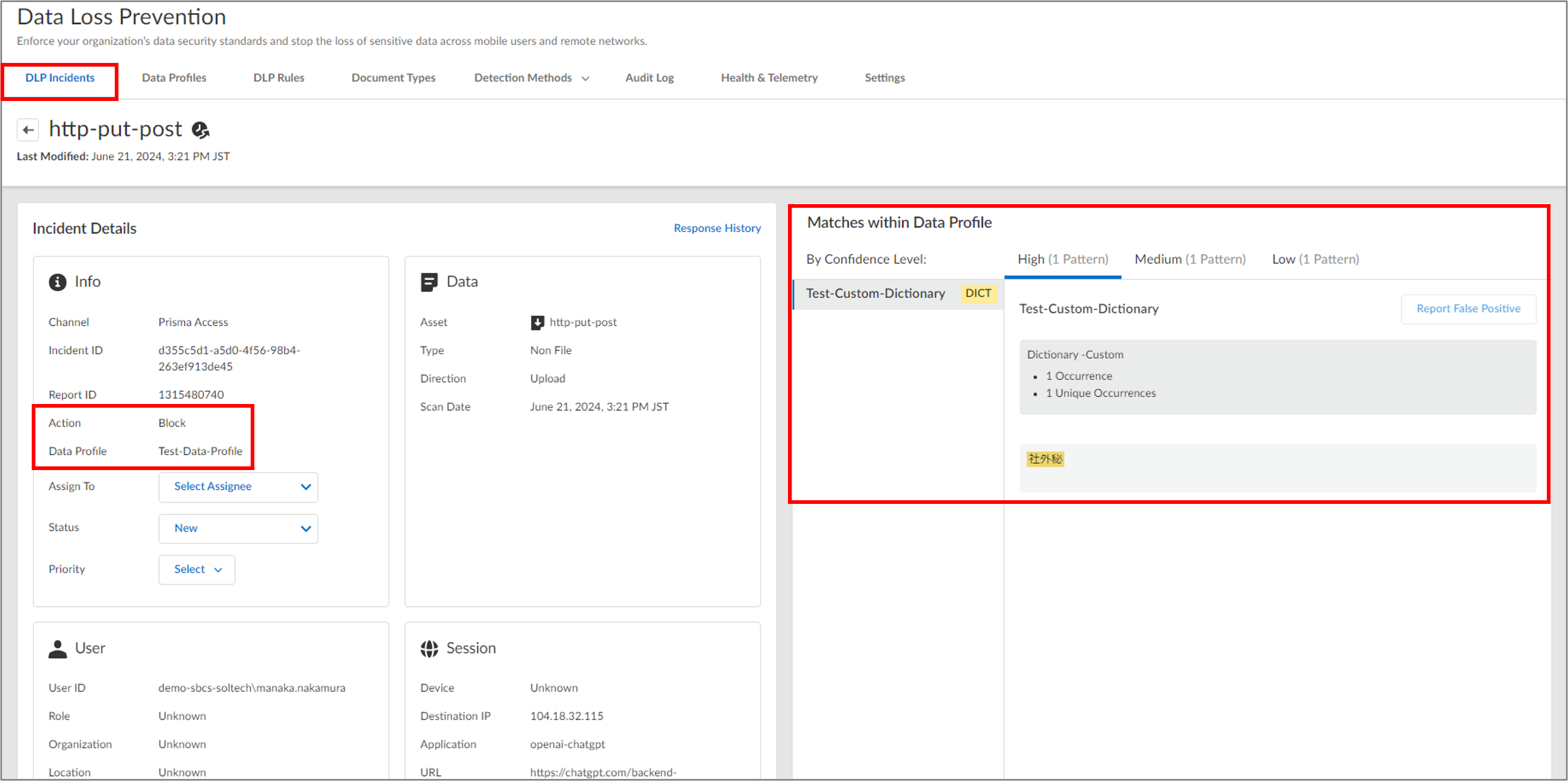Open Health & Telemetry tab

click(x=769, y=78)
